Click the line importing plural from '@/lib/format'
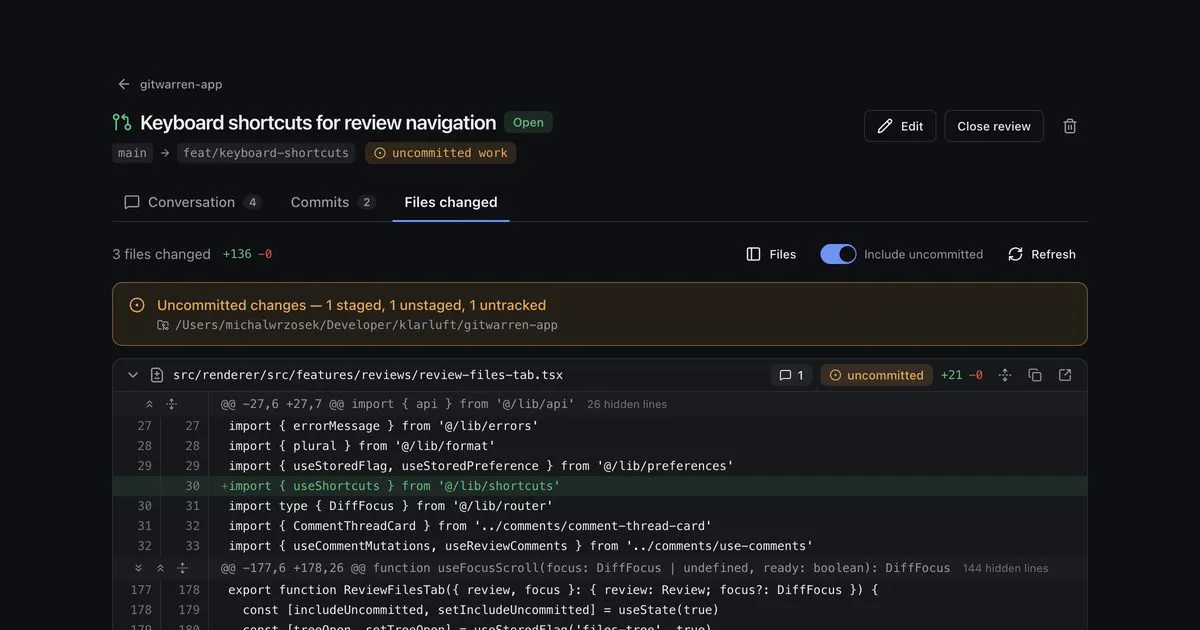Viewport: 1200px width, 630px height. pos(600,446)
